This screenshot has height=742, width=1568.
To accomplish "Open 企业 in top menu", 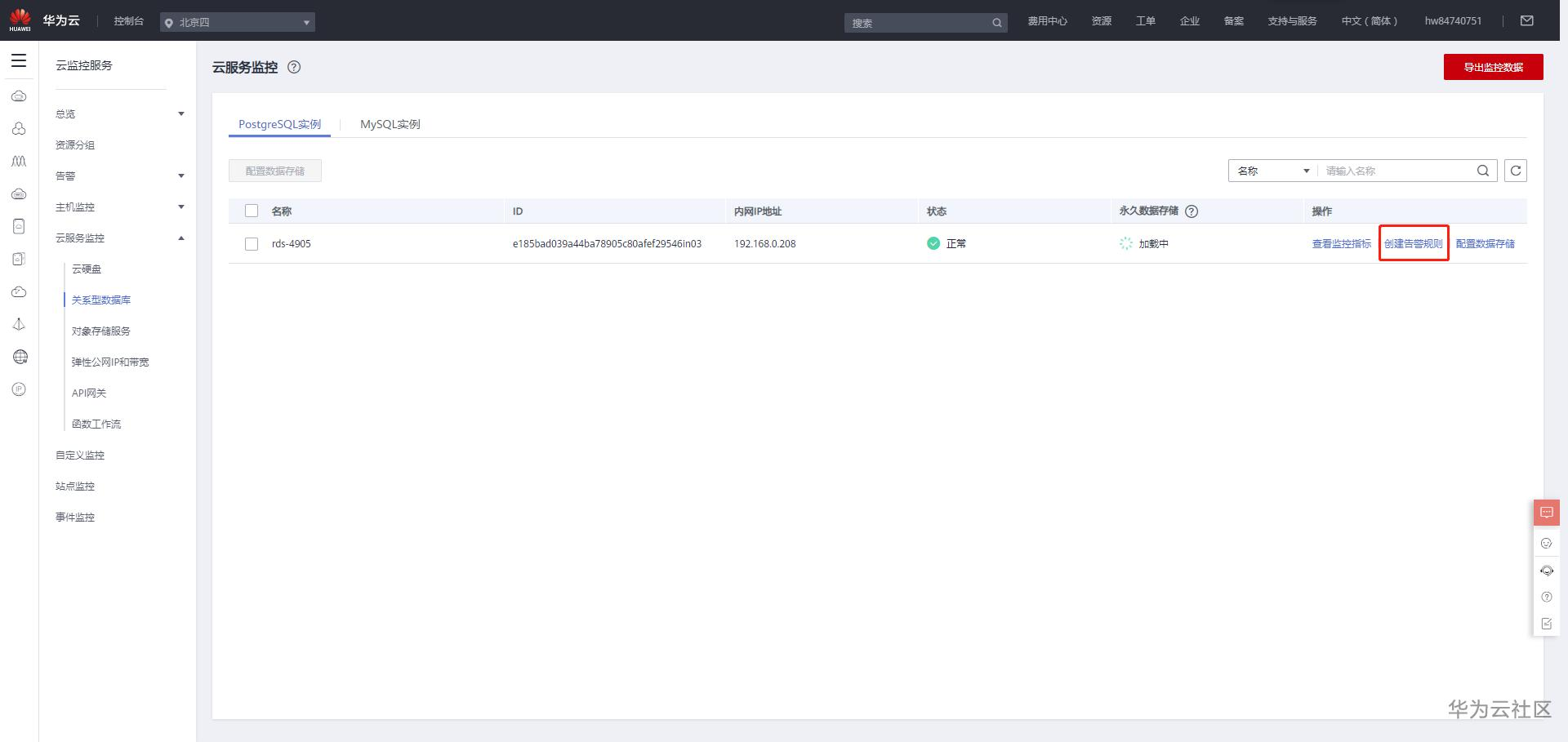I will (x=1190, y=21).
